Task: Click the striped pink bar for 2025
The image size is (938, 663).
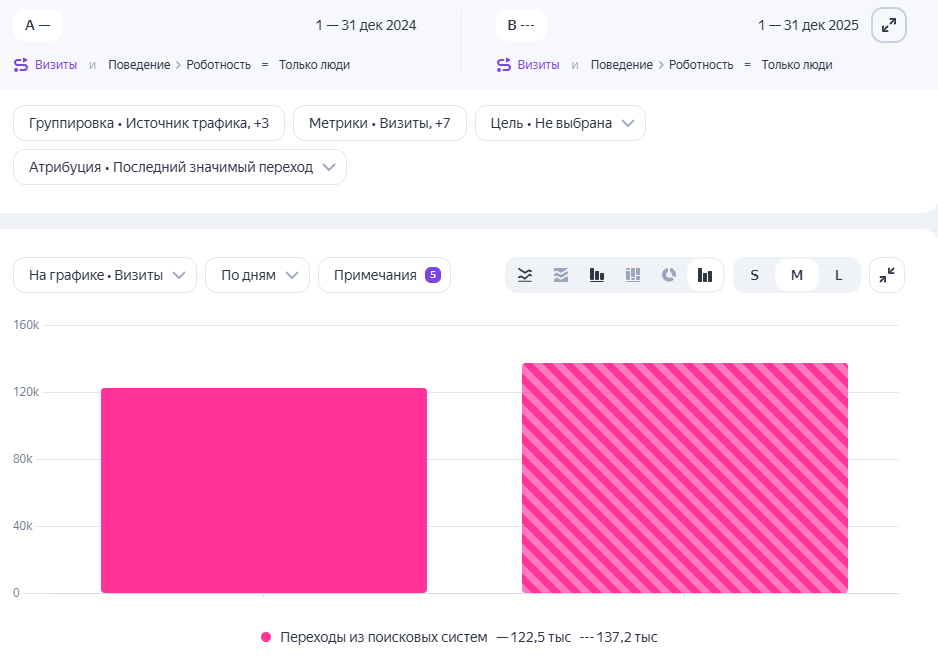Action: pos(685,478)
